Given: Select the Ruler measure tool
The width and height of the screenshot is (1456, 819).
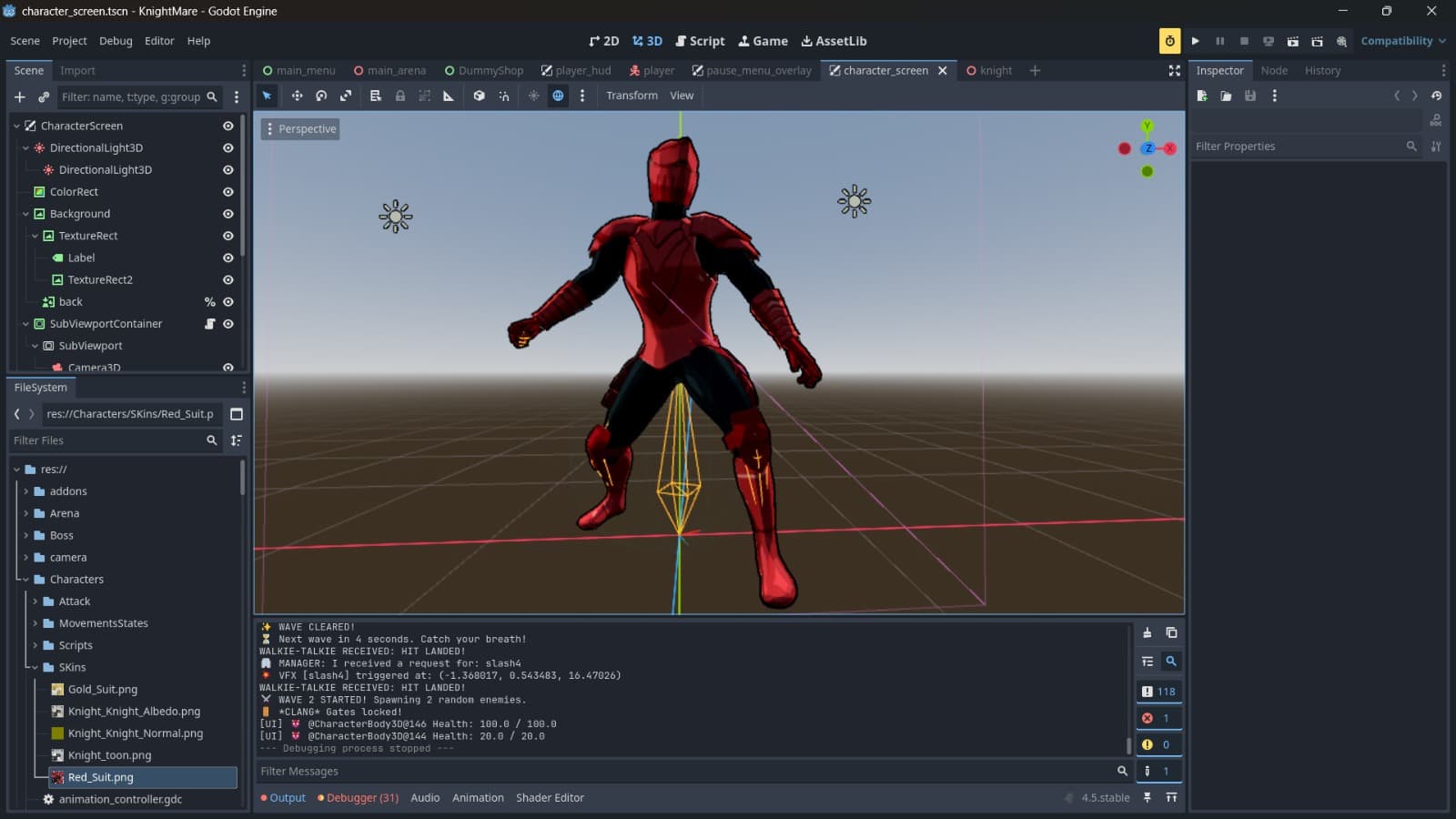Looking at the screenshot, I should coord(449,96).
